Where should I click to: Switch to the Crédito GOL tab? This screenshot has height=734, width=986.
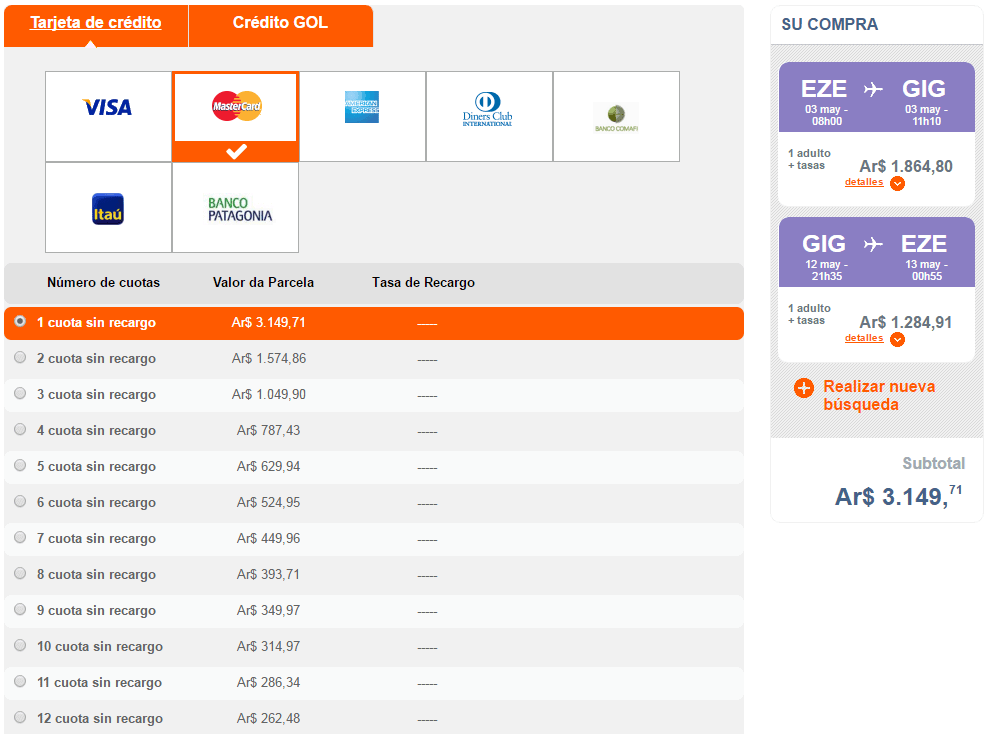tap(280, 25)
